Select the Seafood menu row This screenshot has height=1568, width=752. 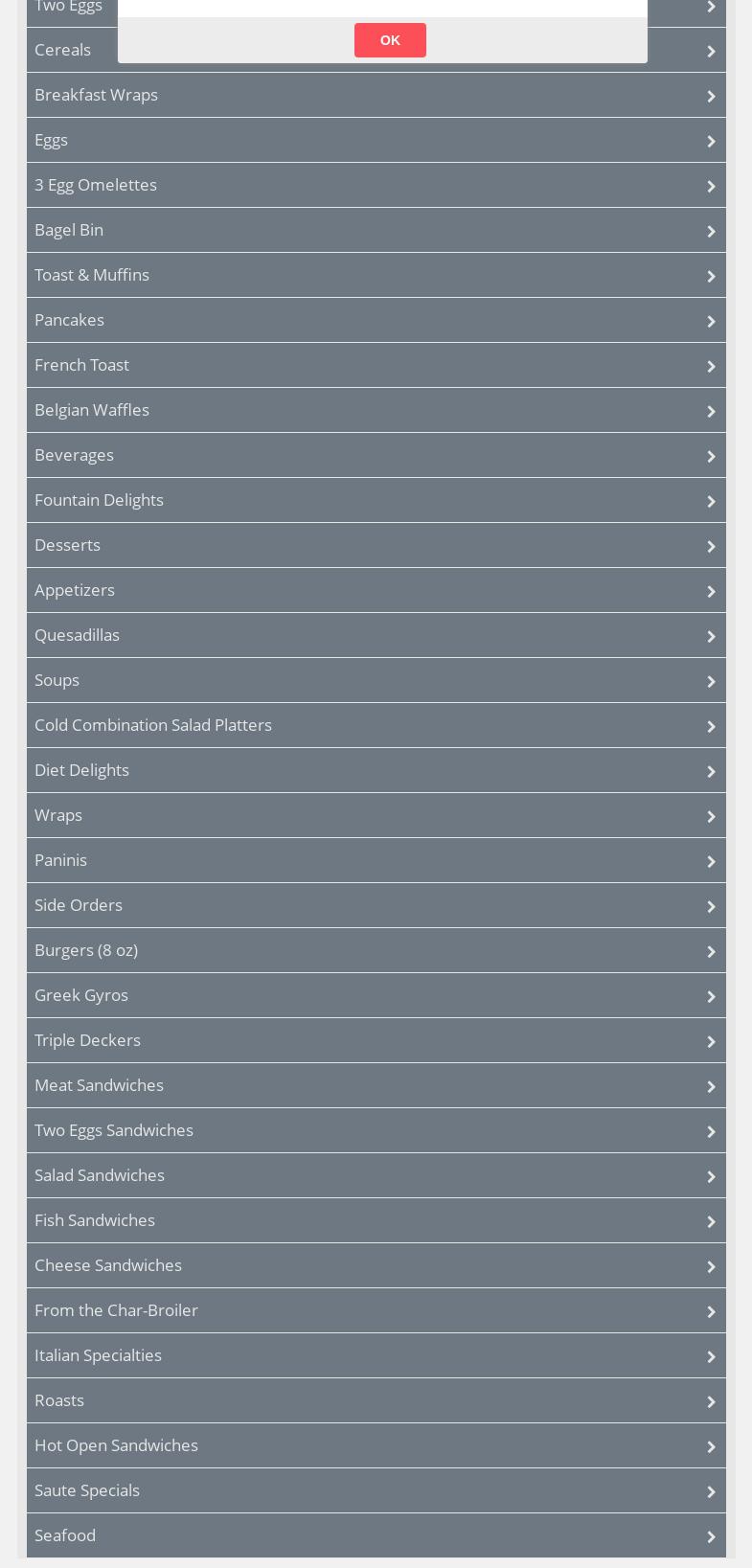tap(65, 1535)
